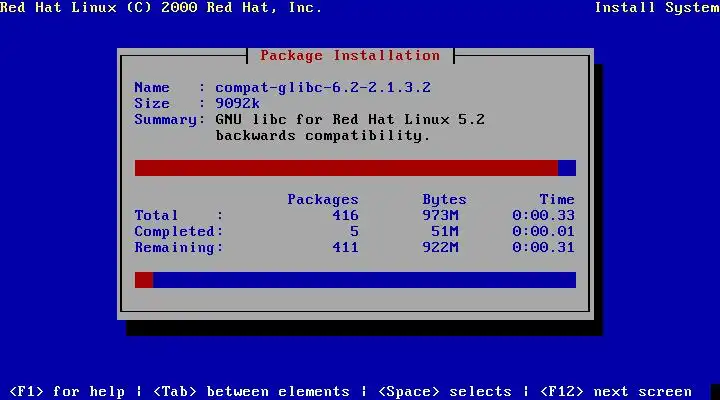The image size is (720, 400).
Task: Click the 'Completed' row label
Action: 174,231
